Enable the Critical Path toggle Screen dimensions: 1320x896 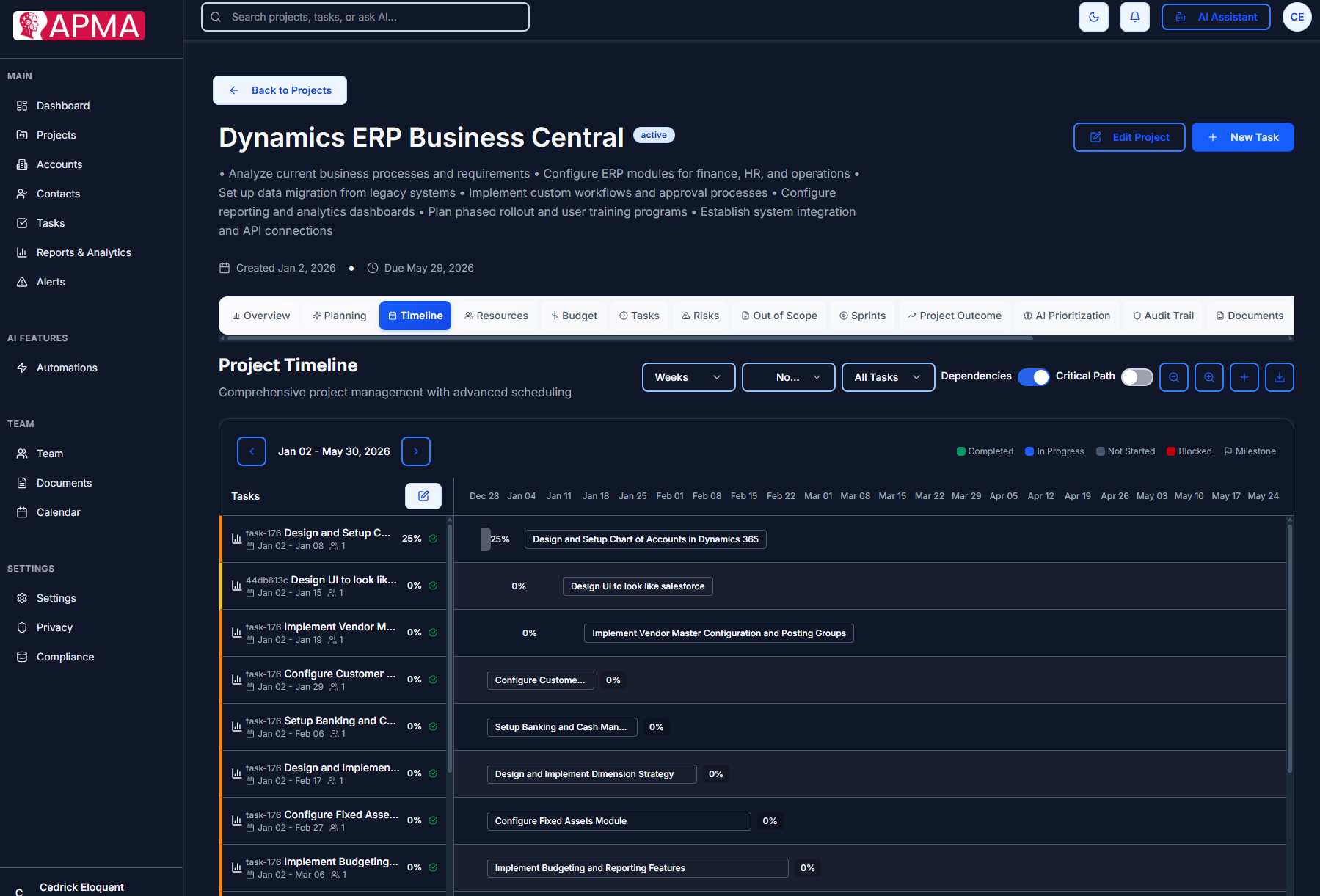pyautogui.click(x=1137, y=376)
